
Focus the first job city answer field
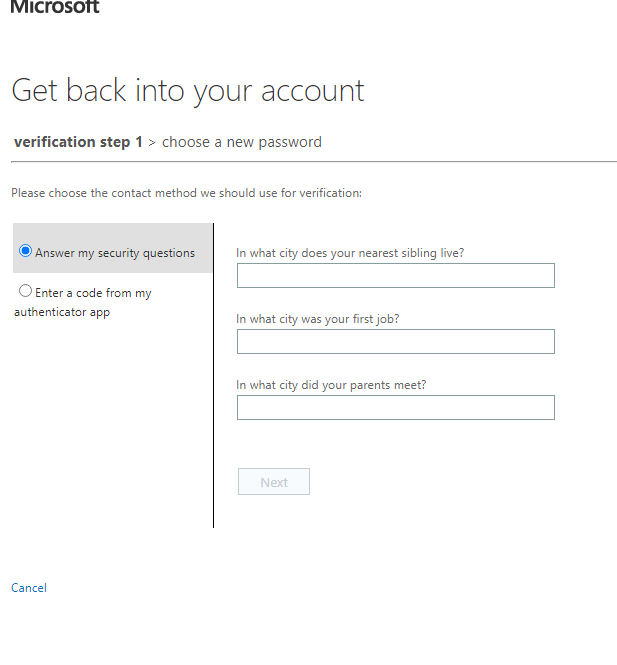[395, 342]
